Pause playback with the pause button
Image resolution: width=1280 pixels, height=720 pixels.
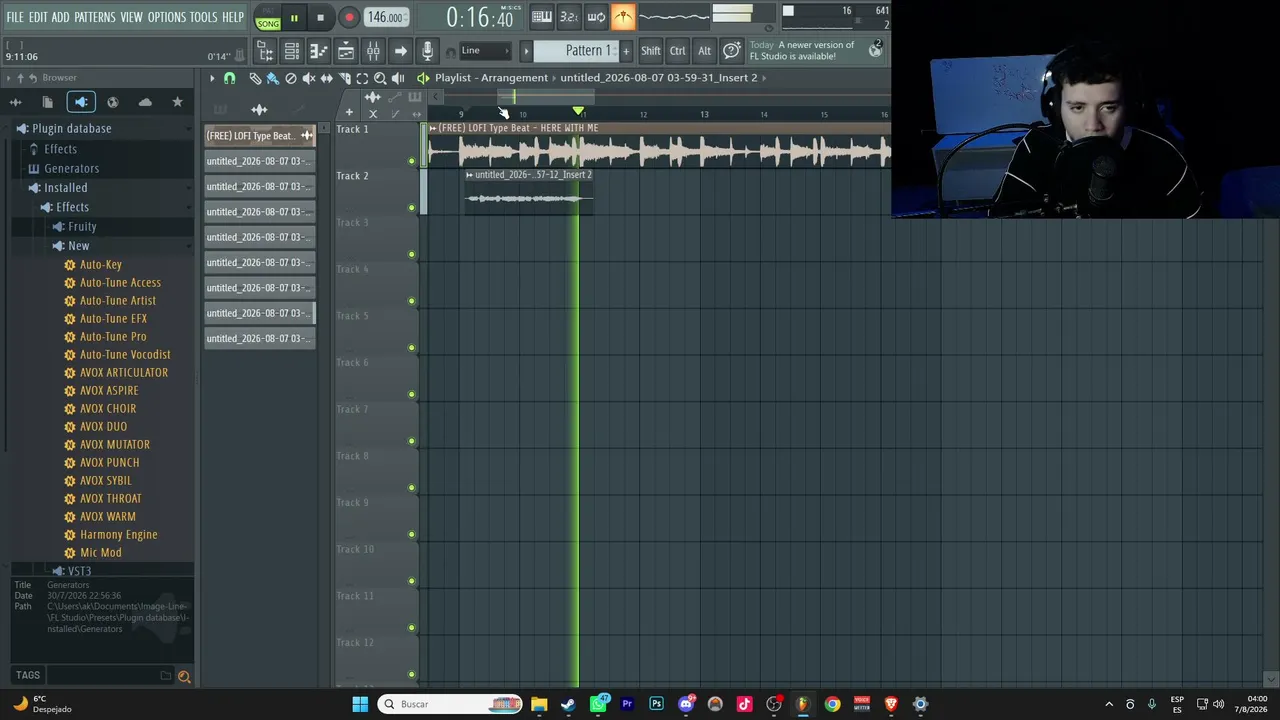(294, 17)
